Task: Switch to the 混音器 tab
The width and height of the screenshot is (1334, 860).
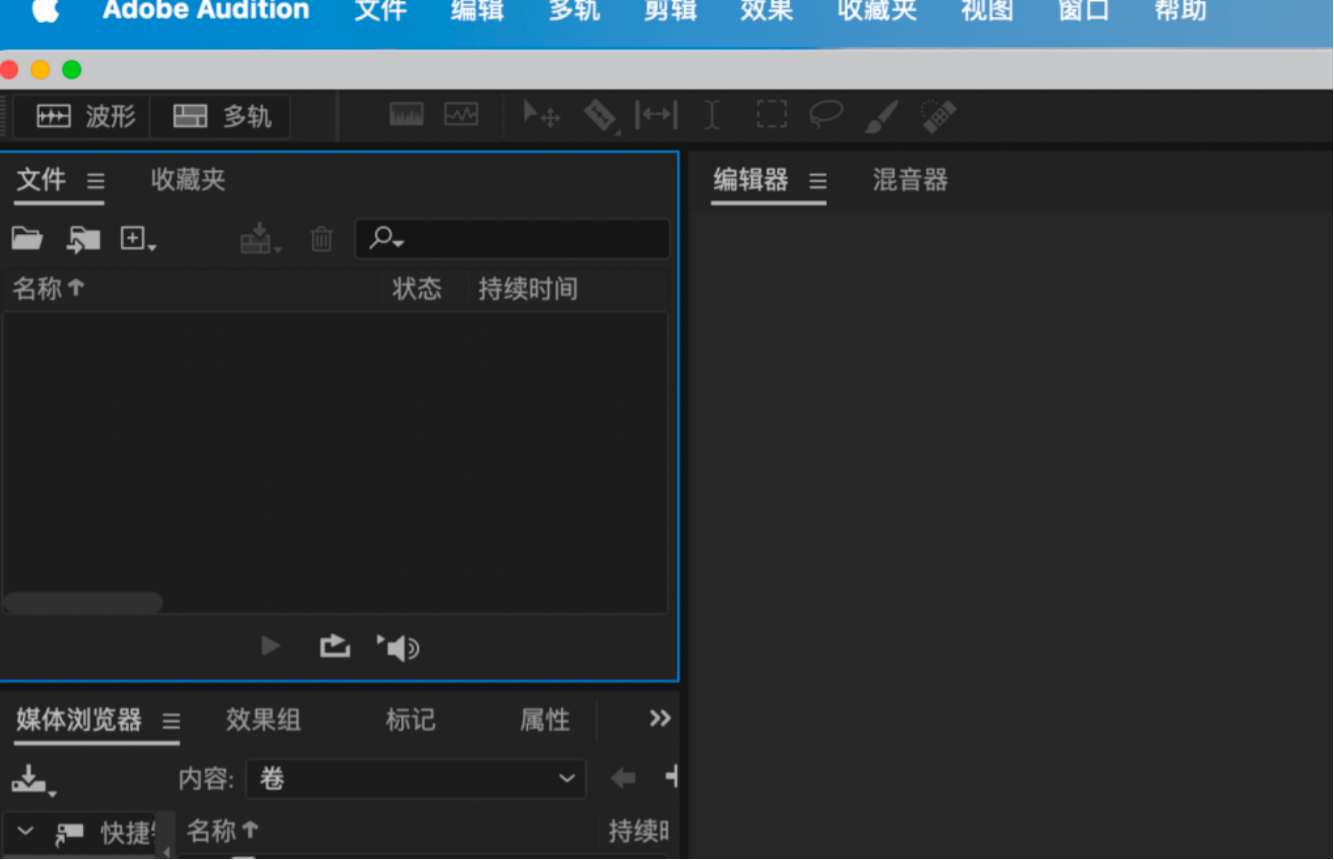Action: point(910,180)
